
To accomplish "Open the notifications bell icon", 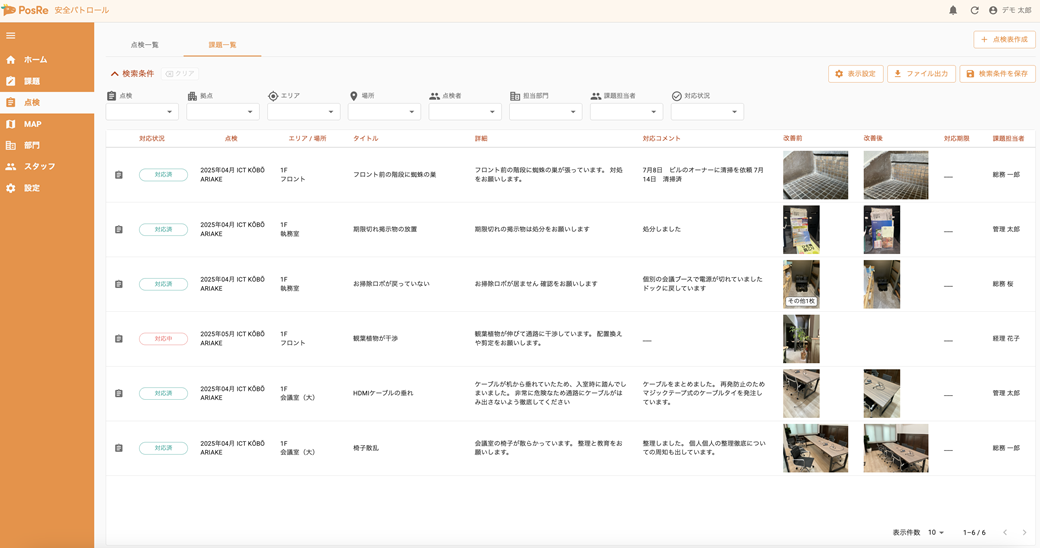I will pos(953,10).
